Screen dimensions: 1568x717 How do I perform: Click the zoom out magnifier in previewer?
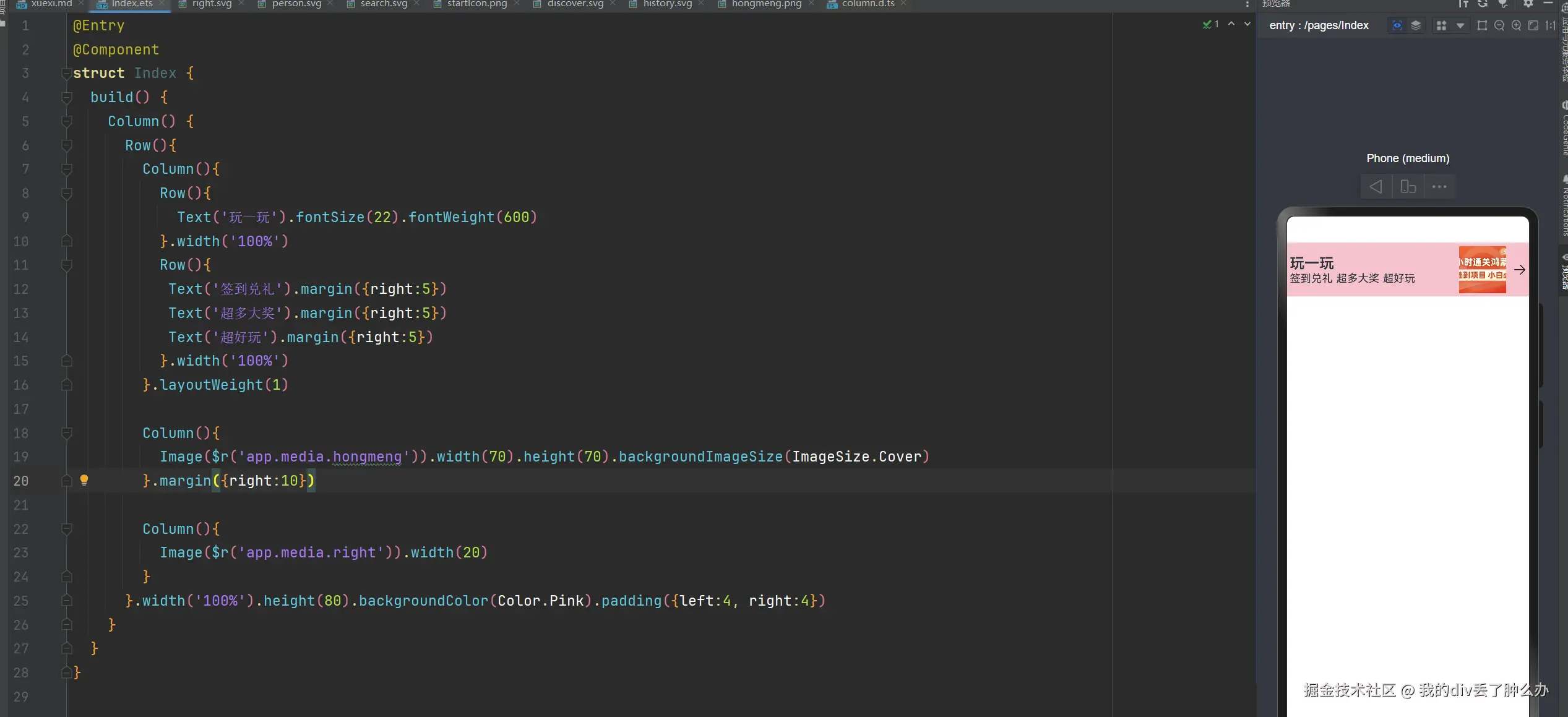coord(1499,25)
